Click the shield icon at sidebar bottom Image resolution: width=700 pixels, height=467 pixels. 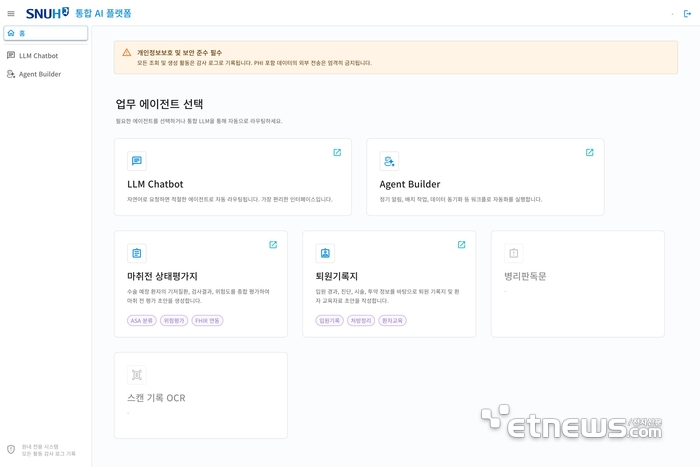(x=11, y=450)
